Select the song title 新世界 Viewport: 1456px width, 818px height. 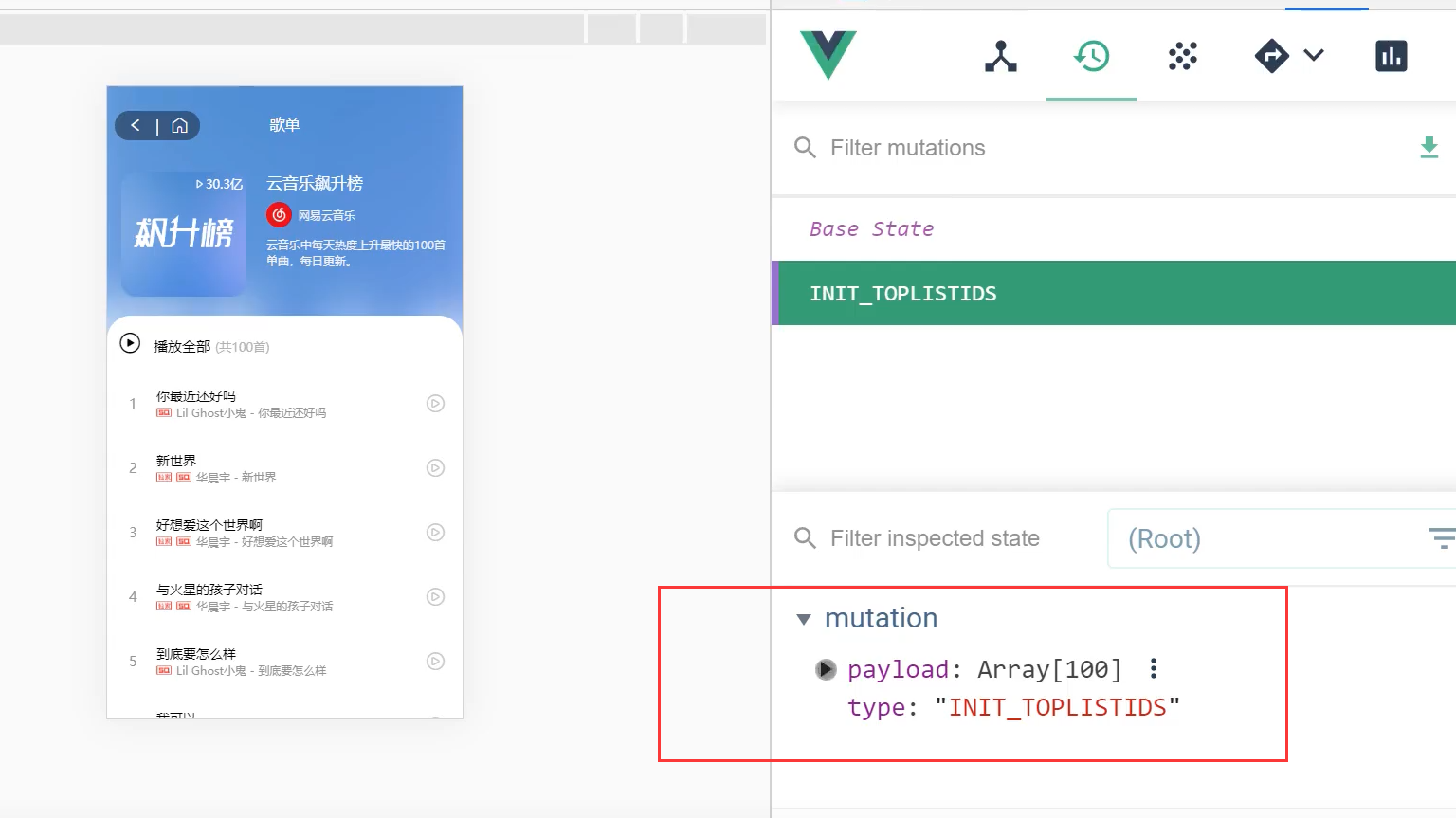point(176,461)
